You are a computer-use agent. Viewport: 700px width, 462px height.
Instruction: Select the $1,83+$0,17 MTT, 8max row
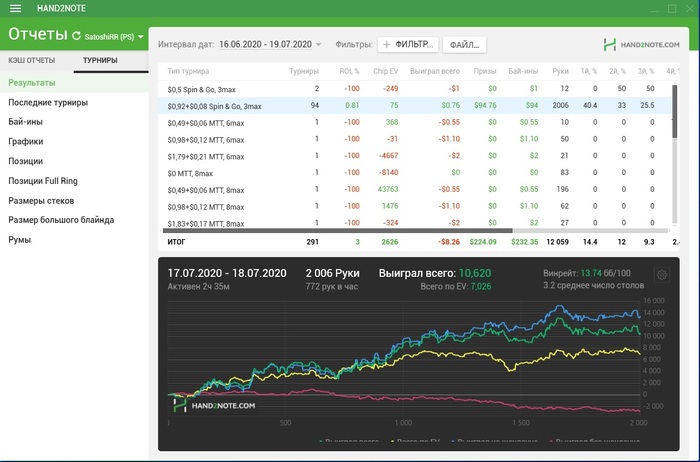(415, 223)
